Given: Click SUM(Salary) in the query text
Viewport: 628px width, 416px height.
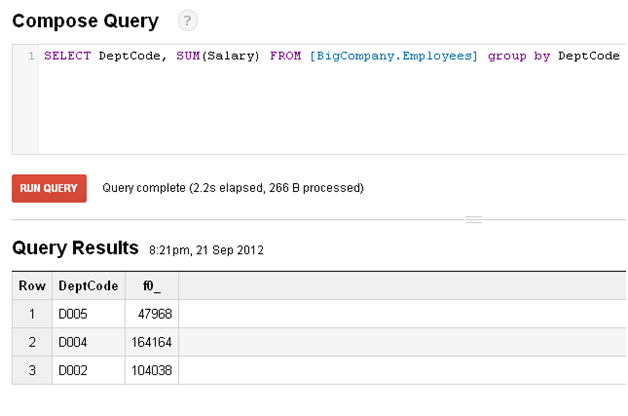Looking at the screenshot, I should [218, 56].
